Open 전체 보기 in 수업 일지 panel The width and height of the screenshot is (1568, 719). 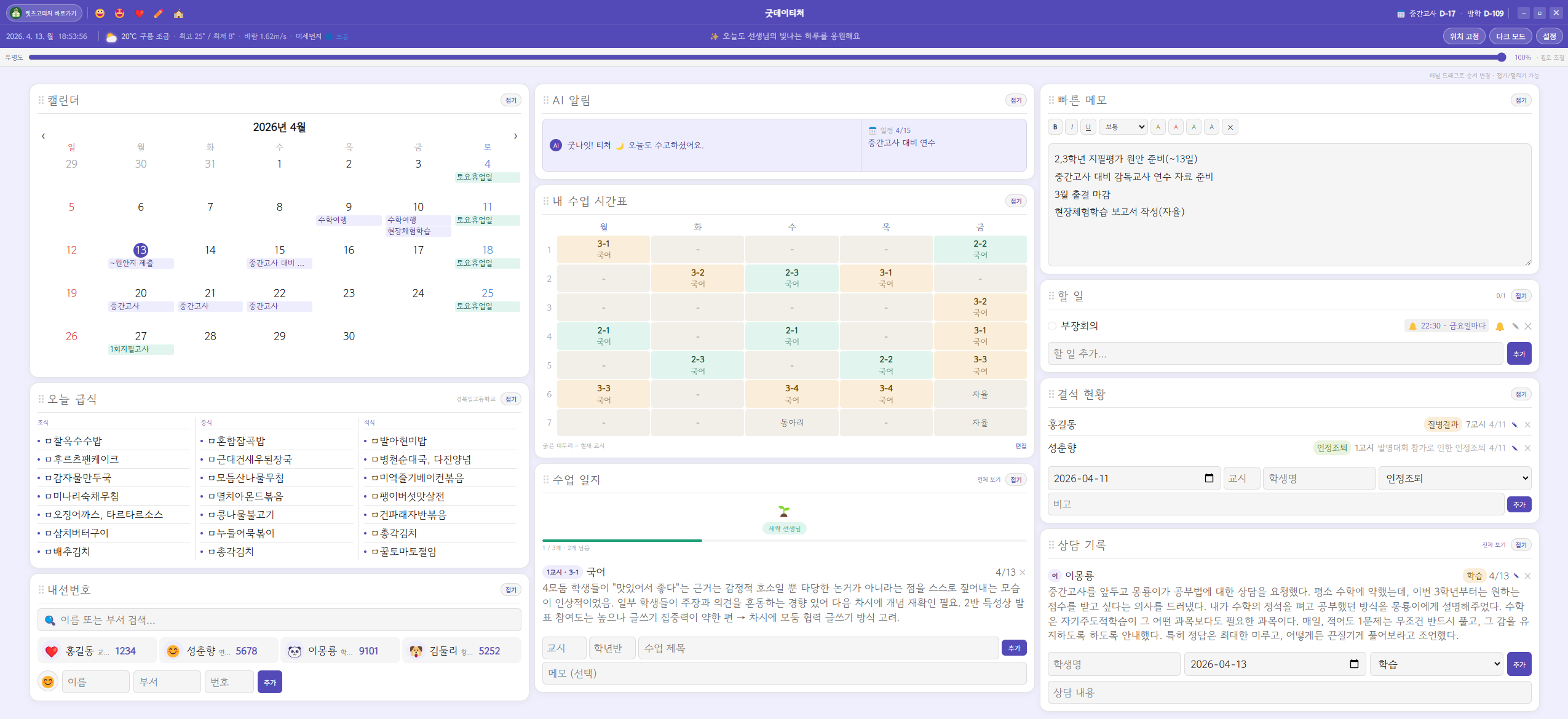(988, 480)
